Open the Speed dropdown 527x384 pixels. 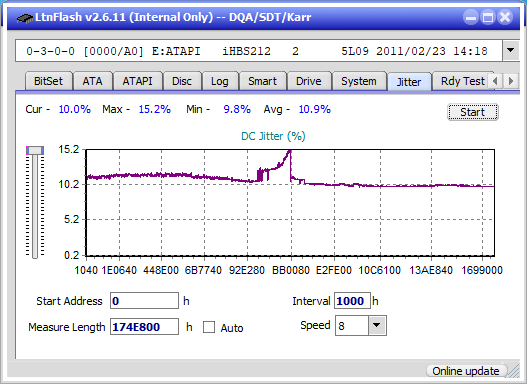point(377,325)
